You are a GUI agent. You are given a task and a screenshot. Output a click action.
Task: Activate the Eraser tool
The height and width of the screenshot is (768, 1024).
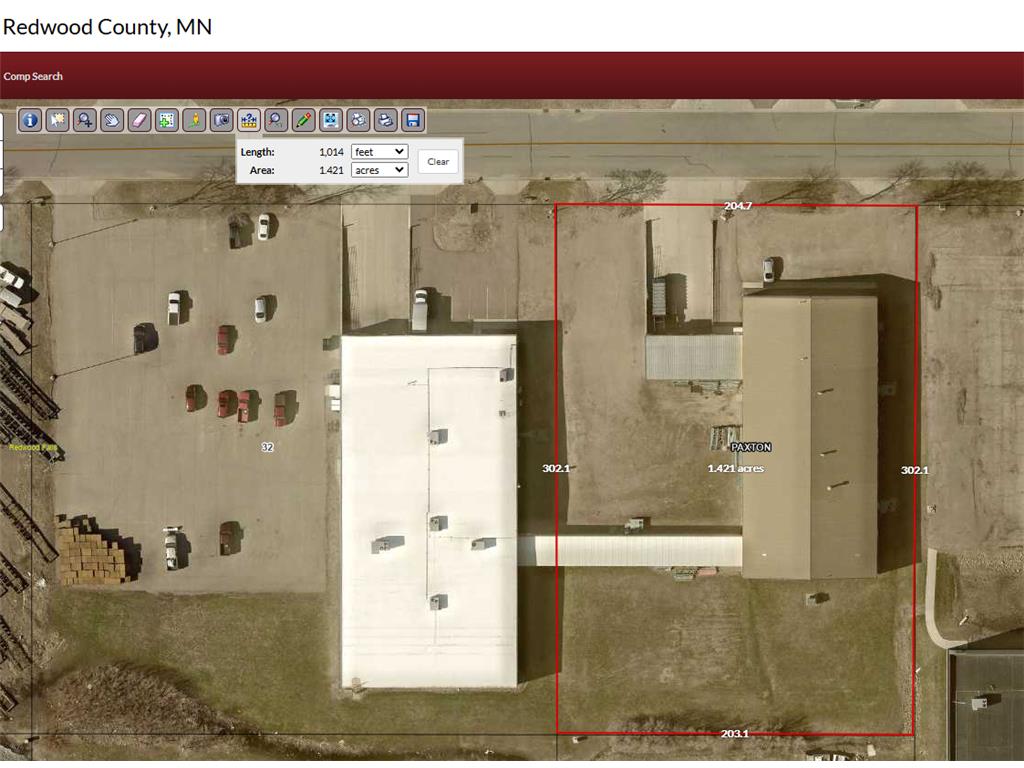pyautogui.click(x=137, y=120)
